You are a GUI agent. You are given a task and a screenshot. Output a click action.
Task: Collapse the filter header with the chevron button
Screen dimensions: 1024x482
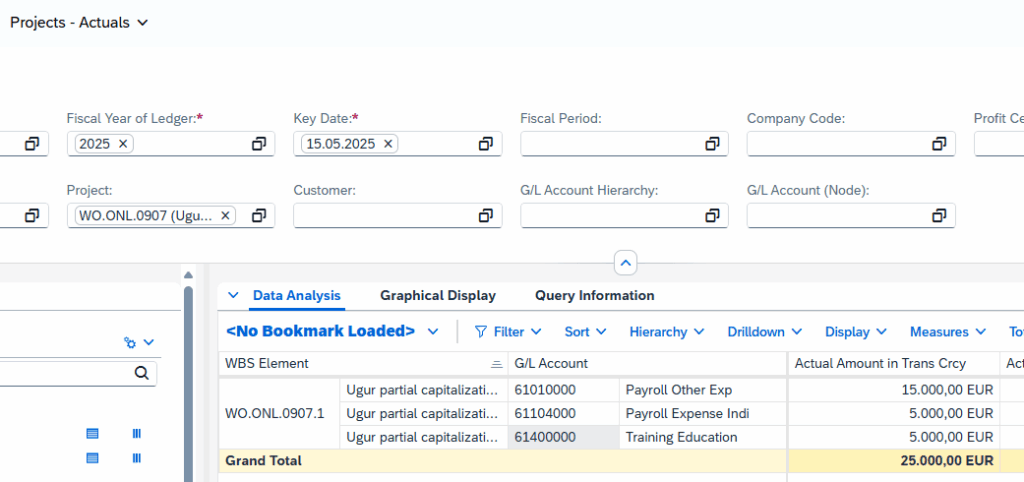(625, 263)
